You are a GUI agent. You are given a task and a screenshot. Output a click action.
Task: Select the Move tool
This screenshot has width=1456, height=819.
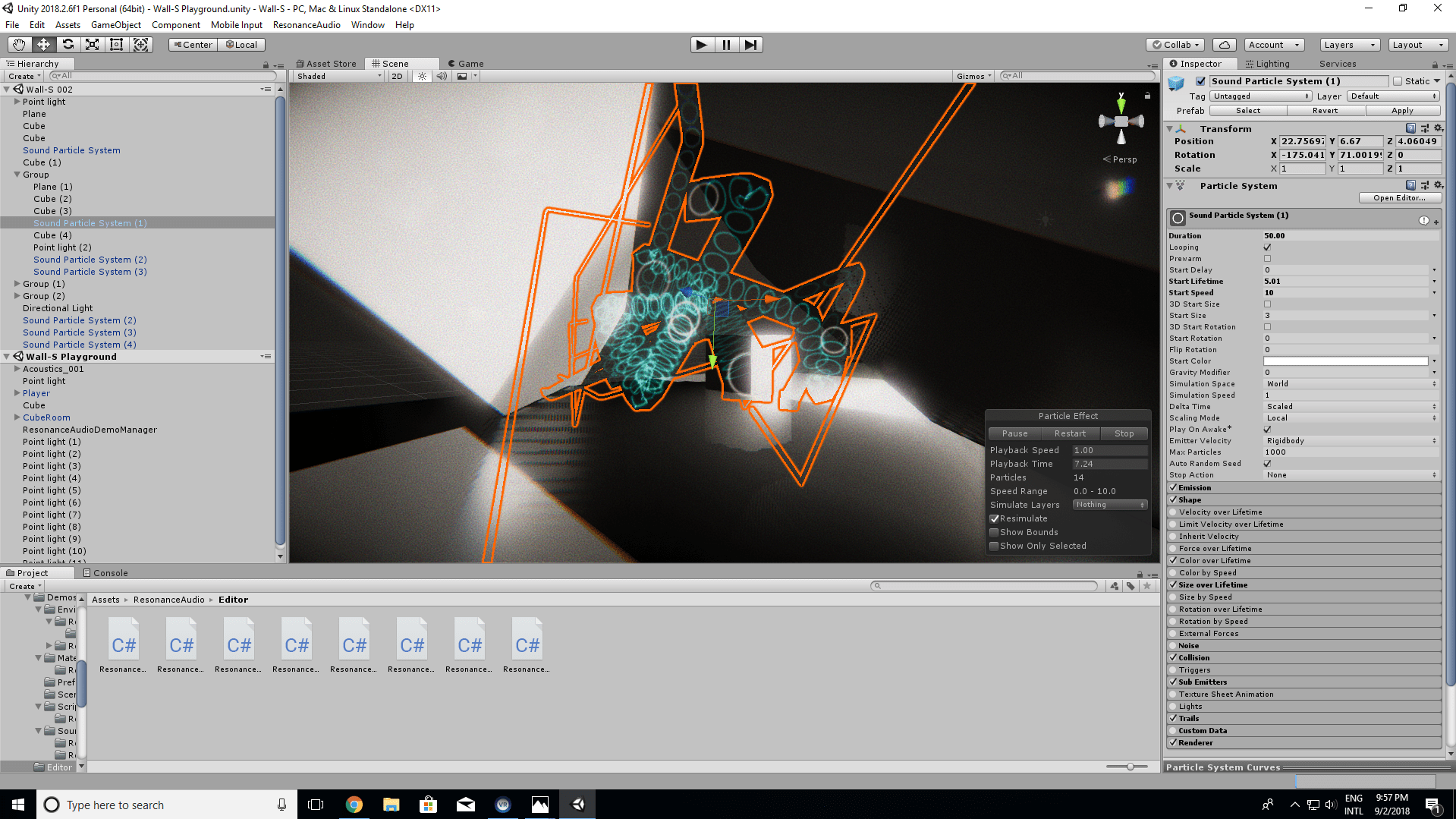(43, 45)
